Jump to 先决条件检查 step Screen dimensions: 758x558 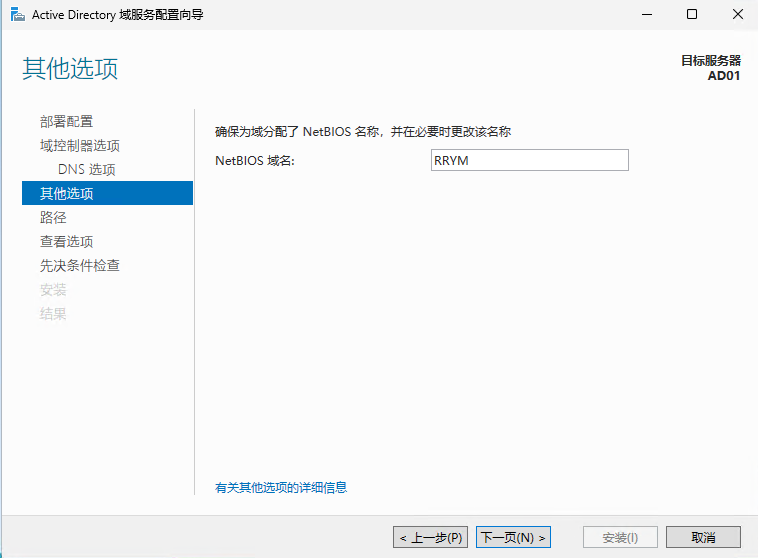(80, 266)
